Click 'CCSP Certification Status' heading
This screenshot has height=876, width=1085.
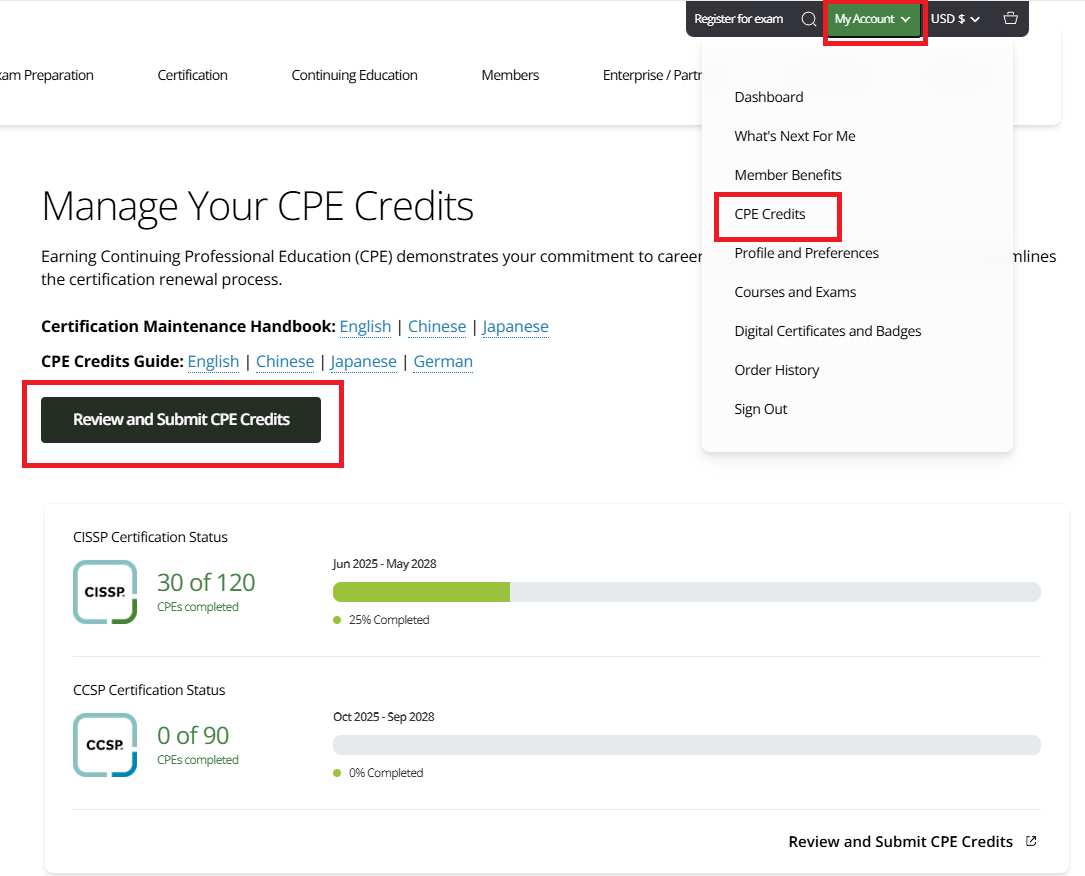tap(149, 690)
